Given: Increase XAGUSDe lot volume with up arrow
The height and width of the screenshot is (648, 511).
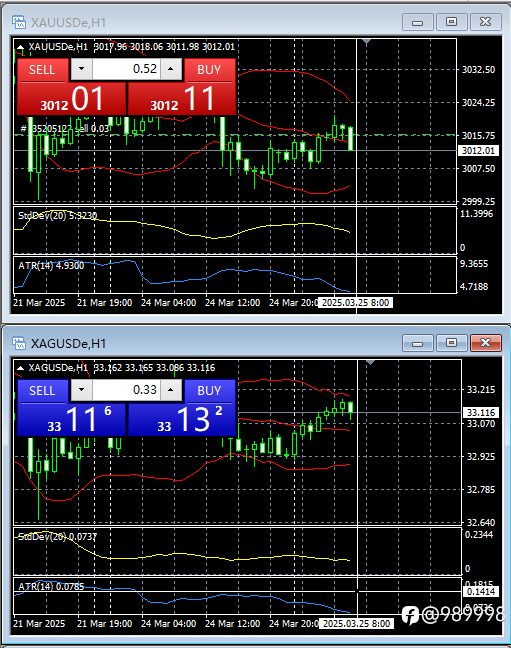Looking at the screenshot, I should (171, 390).
